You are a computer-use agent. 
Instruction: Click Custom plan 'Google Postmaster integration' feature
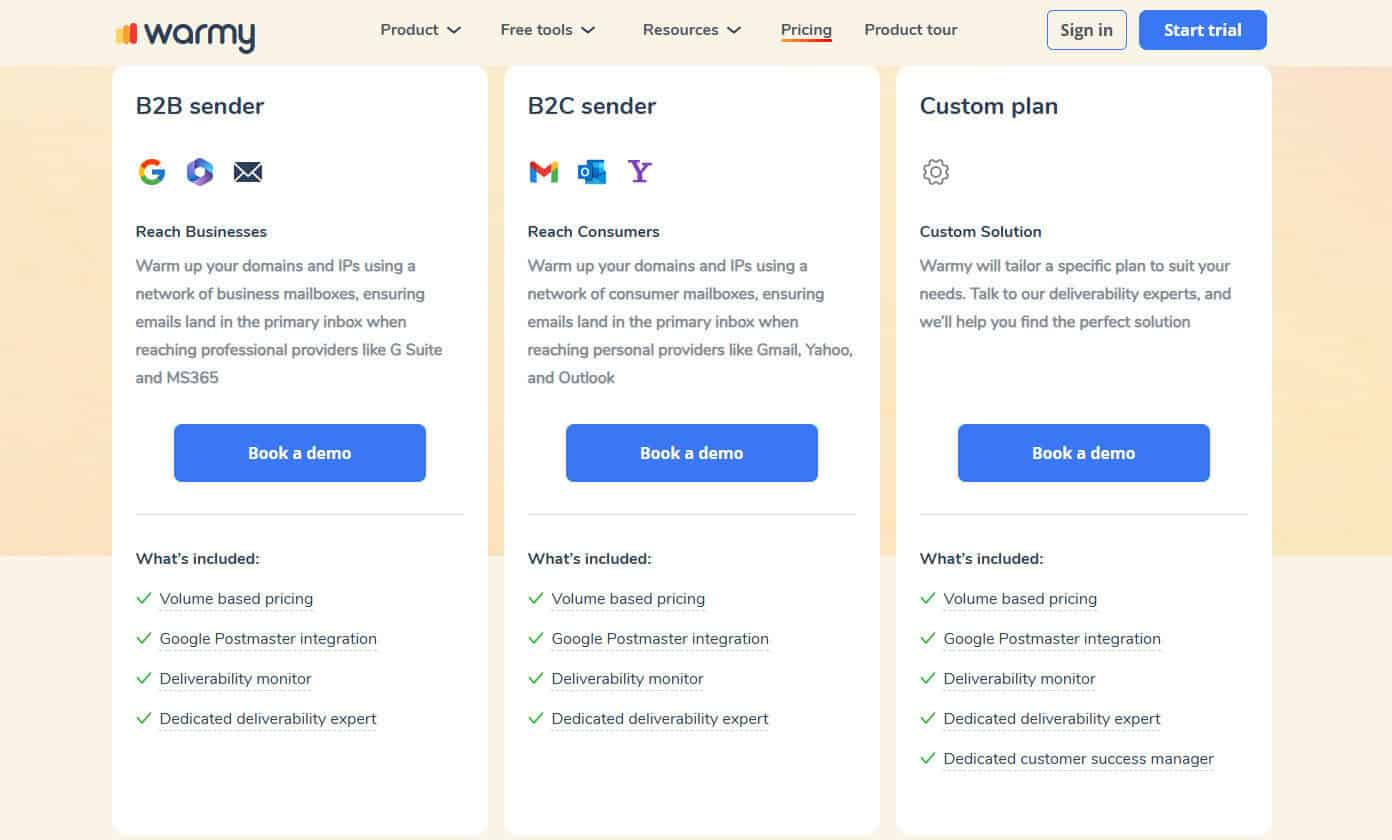tap(1052, 639)
